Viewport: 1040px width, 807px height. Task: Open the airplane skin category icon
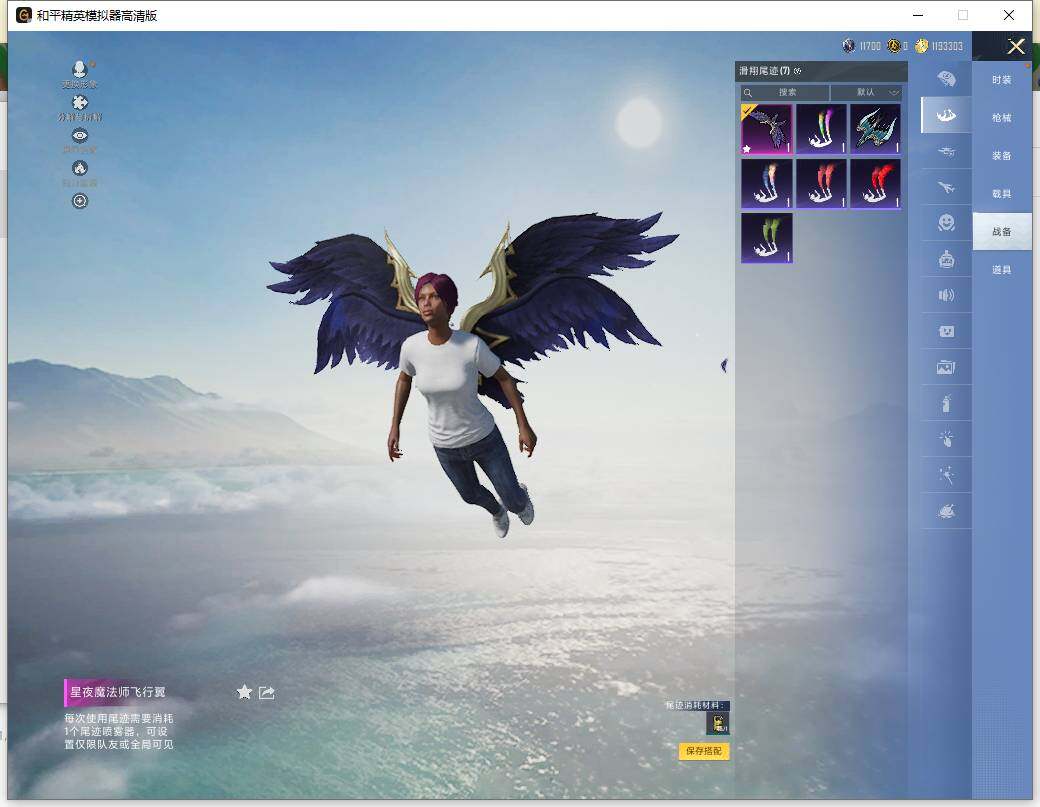tap(946, 188)
